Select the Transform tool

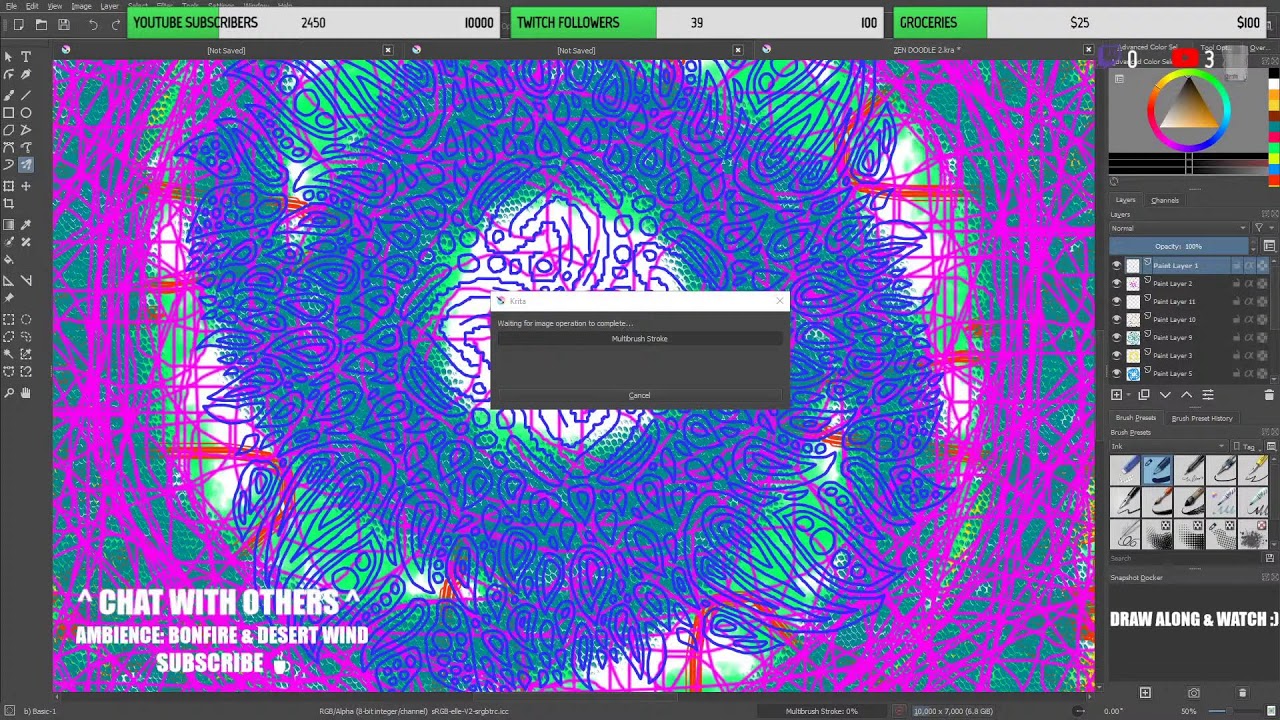click(9, 186)
